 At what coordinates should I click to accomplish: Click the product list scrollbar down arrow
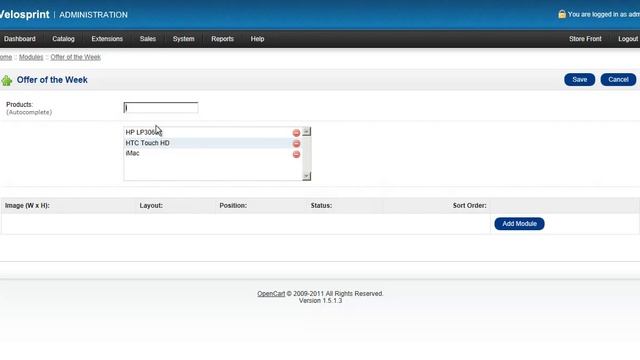tap(307, 176)
